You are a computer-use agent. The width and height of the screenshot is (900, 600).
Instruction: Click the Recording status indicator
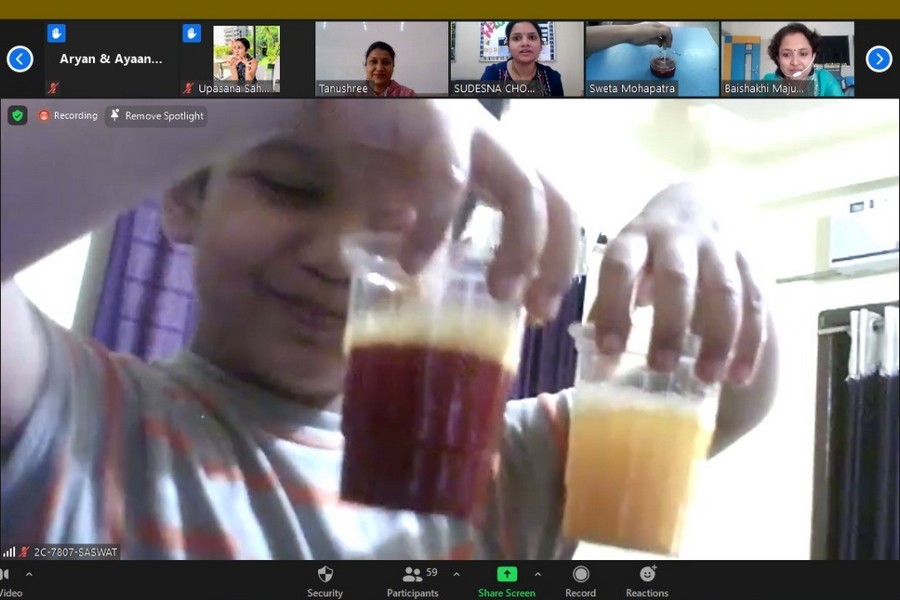click(68, 116)
